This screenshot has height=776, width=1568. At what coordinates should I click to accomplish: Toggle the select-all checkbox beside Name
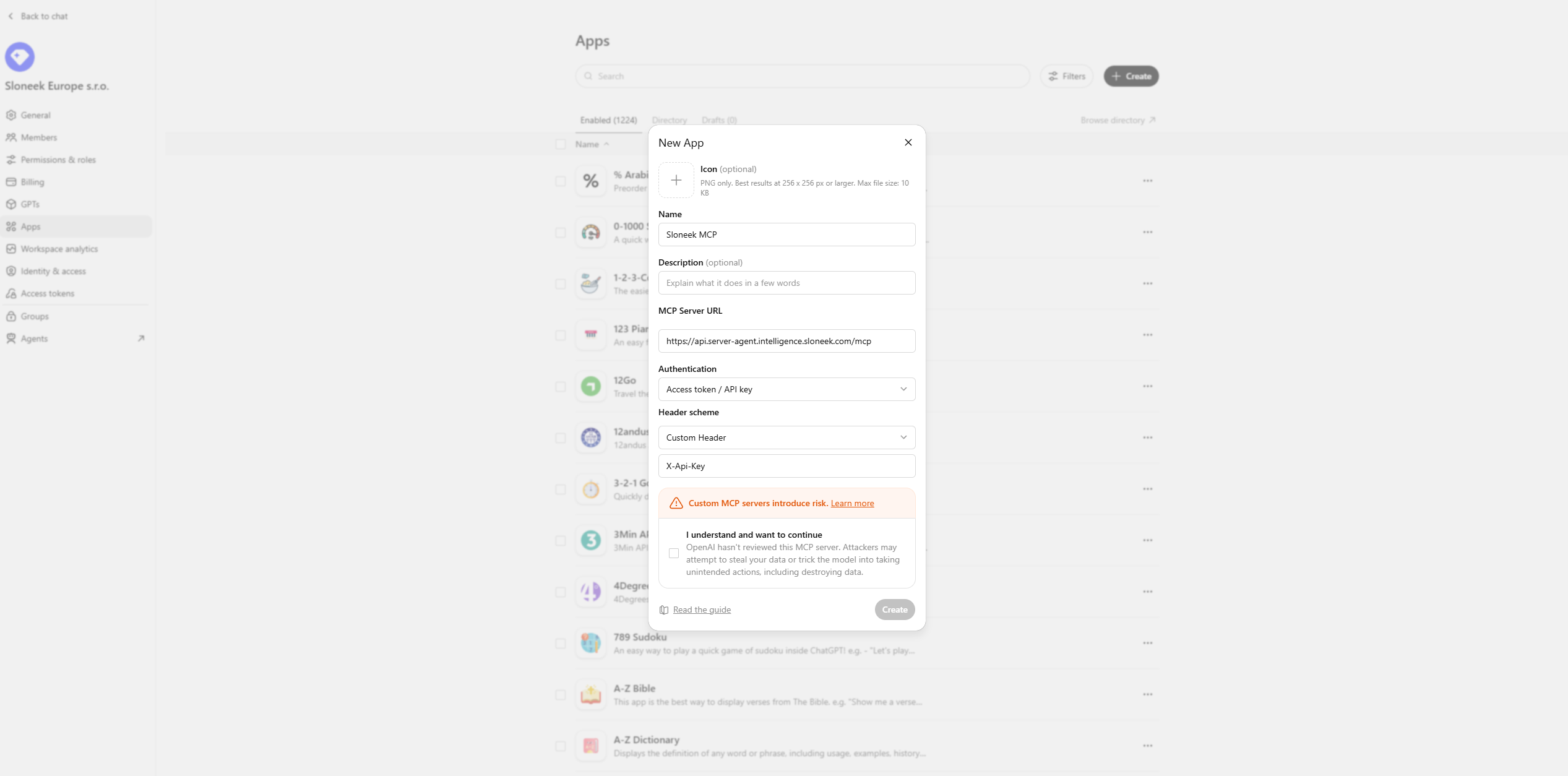561,144
